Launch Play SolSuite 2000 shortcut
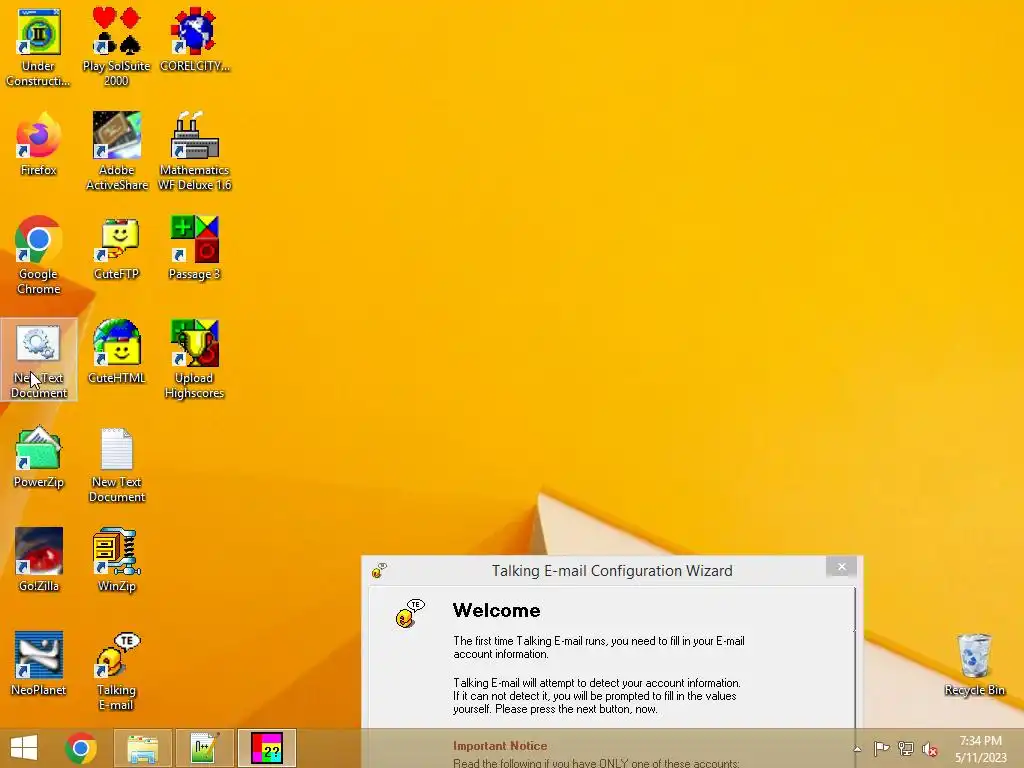This screenshot has width=1024, height=768. click(x=116, y=47)
